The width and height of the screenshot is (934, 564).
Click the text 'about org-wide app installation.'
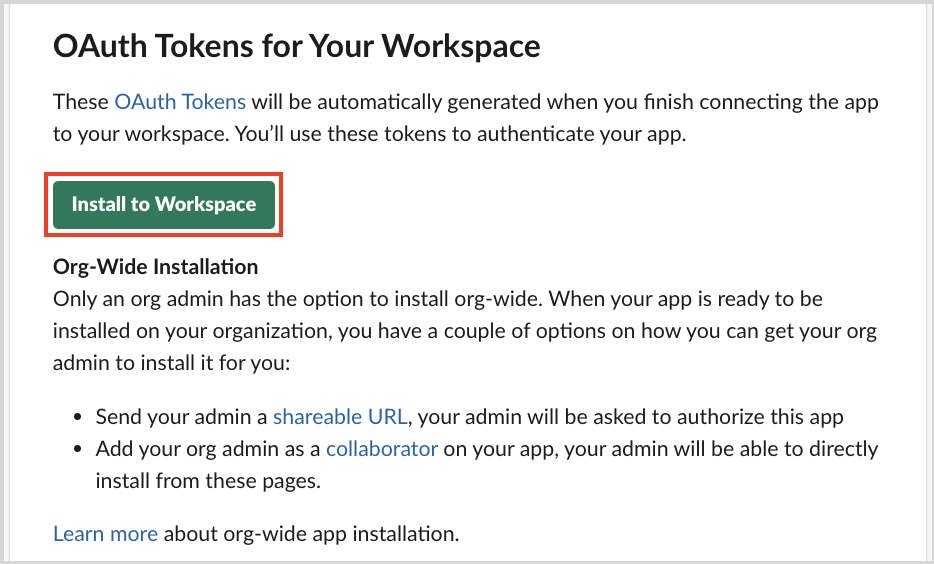coord(312,534)
